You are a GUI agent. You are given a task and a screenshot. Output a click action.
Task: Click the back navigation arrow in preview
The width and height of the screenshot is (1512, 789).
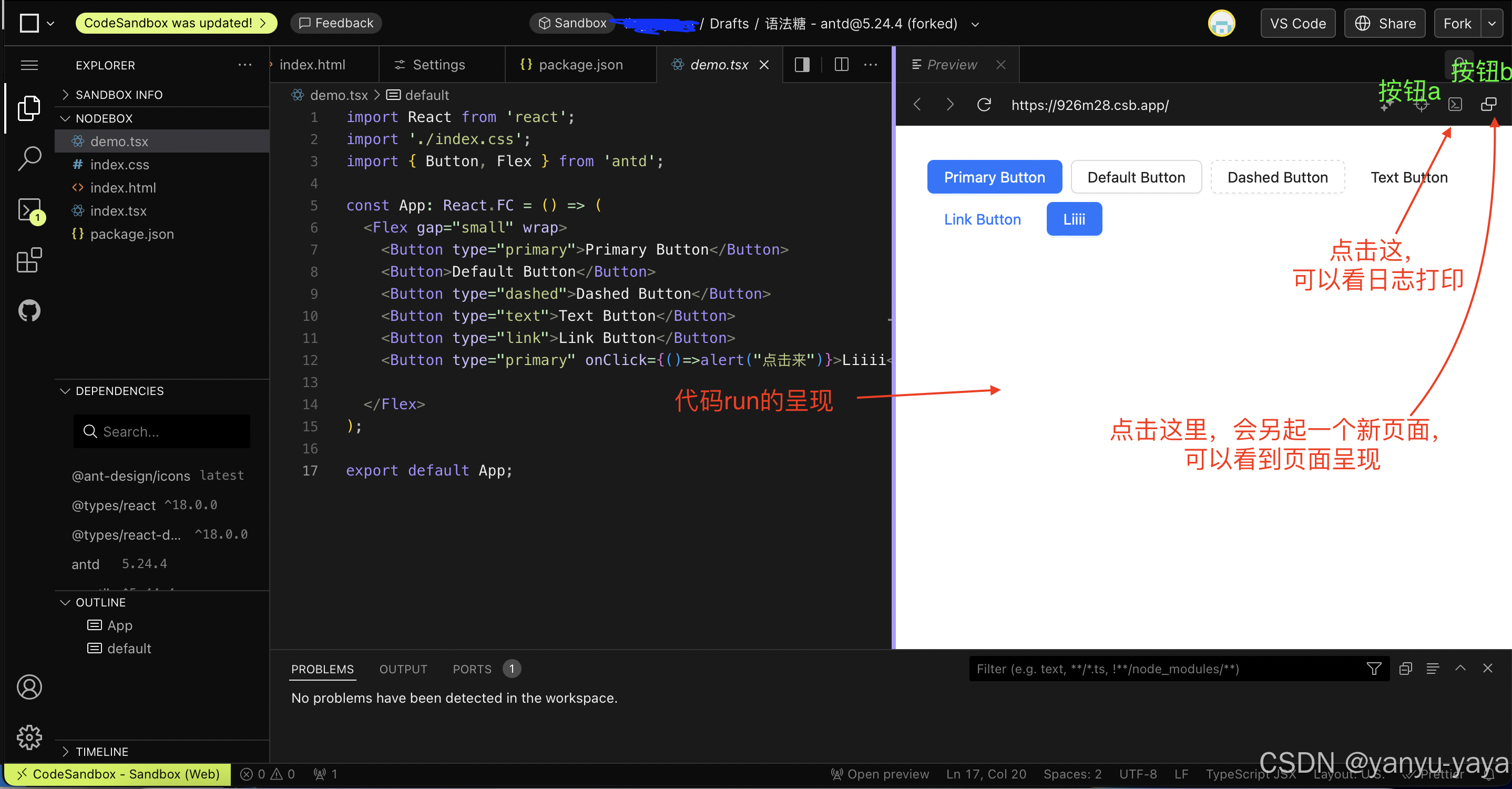point(917,104)
